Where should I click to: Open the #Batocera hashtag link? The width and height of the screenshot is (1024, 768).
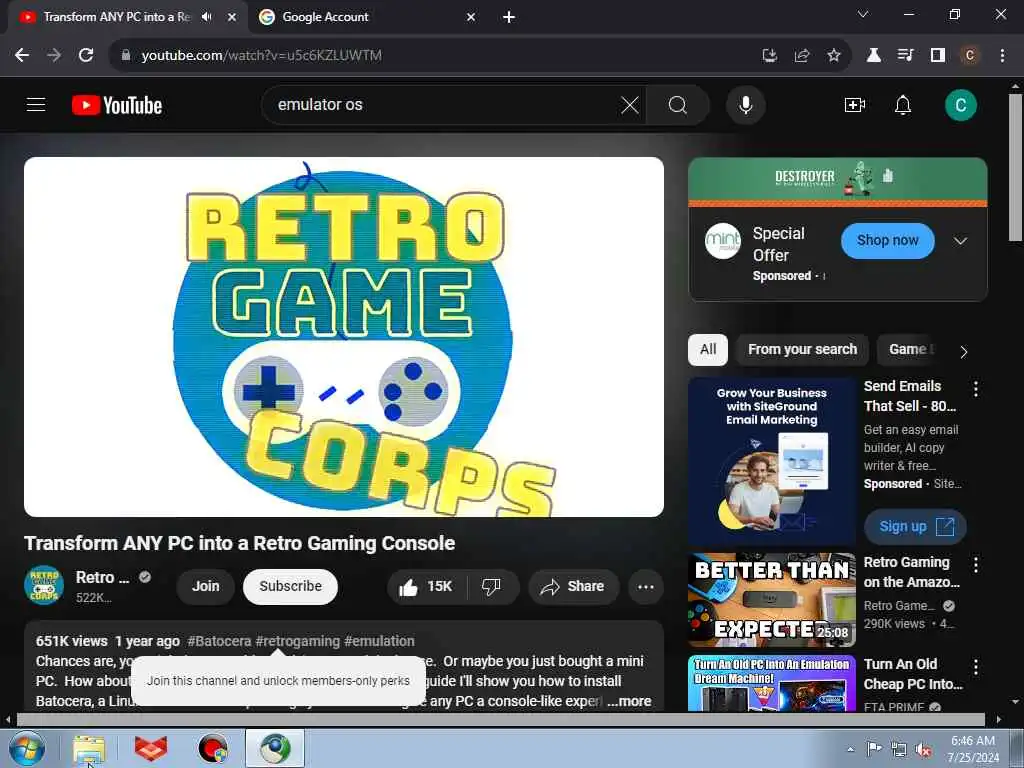click(219, 641)
